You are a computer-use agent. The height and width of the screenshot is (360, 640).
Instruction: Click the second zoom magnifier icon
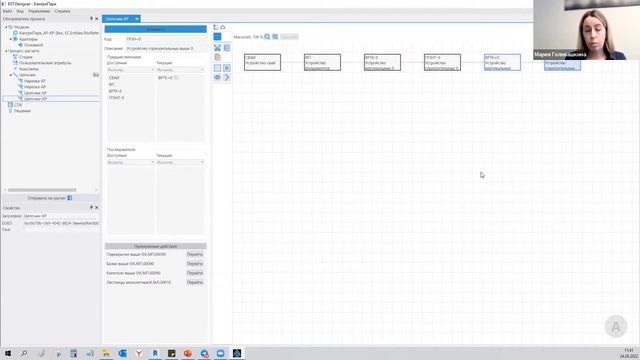tap(276, 37)
